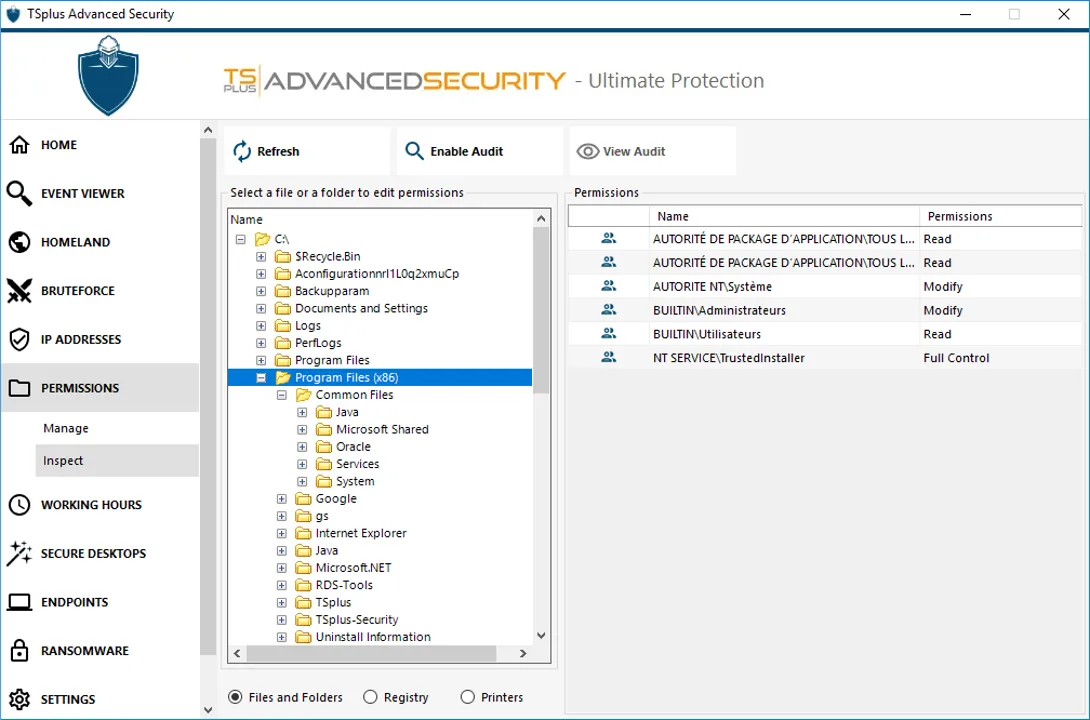Click the RDS-Tools folder icon
This screenshot has height=720, width=1090.
click(303, 585)
